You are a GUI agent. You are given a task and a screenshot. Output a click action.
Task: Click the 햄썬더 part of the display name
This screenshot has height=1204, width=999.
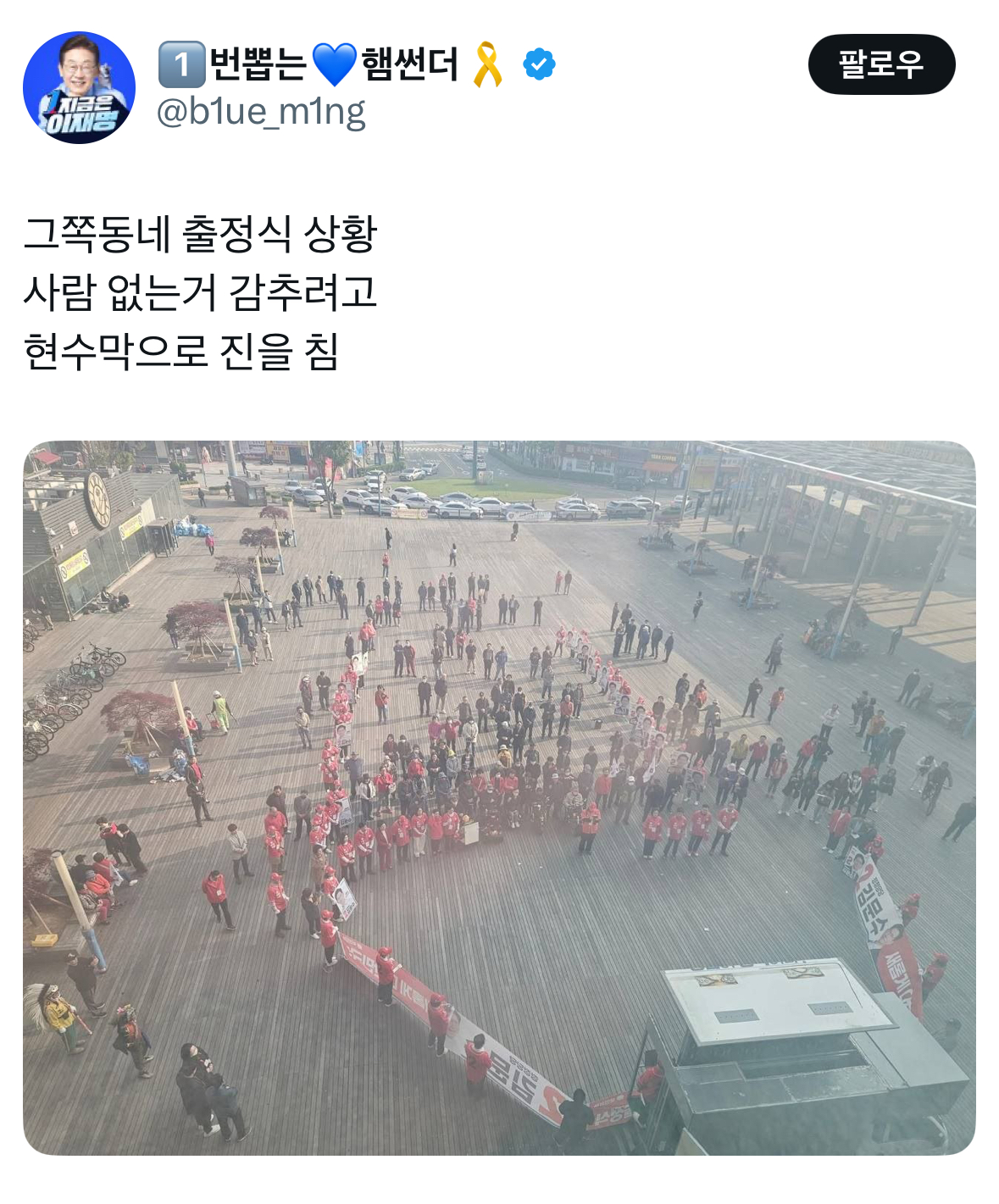410,64
